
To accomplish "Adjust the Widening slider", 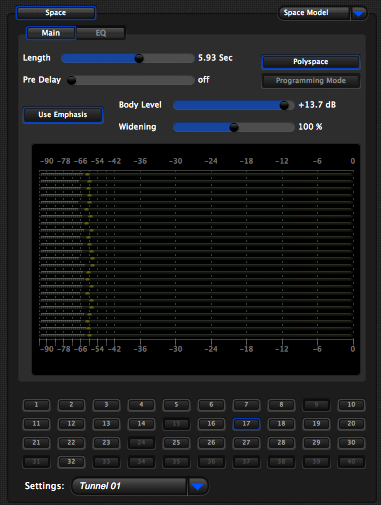I will click(x=234, y=127).
